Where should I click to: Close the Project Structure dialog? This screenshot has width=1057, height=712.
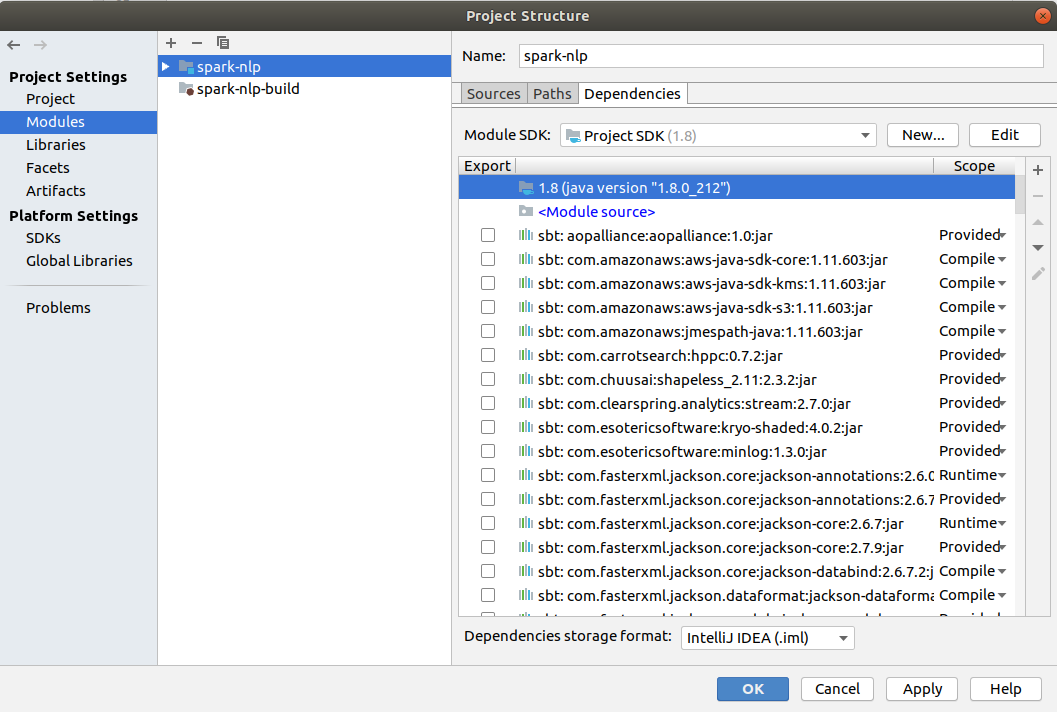(1043, 16)
